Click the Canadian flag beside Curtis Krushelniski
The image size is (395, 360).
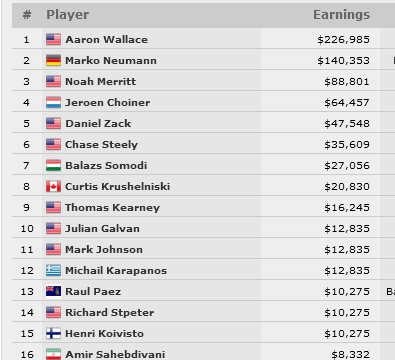point(53,186)
